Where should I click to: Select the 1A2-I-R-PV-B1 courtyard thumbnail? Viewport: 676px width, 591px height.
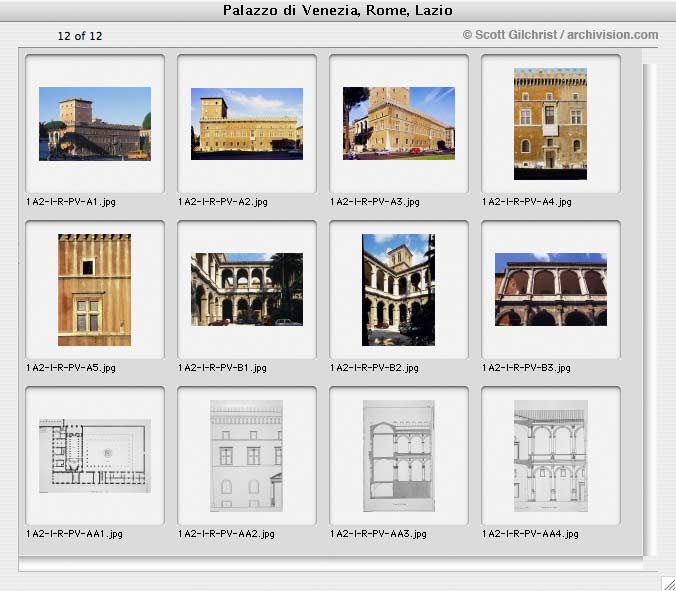click(247, 289)
